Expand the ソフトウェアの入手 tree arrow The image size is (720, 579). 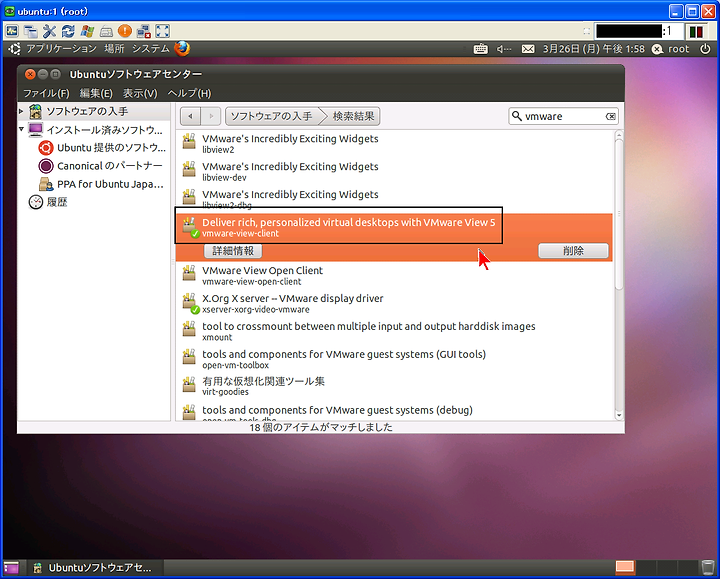coord(21,111)
